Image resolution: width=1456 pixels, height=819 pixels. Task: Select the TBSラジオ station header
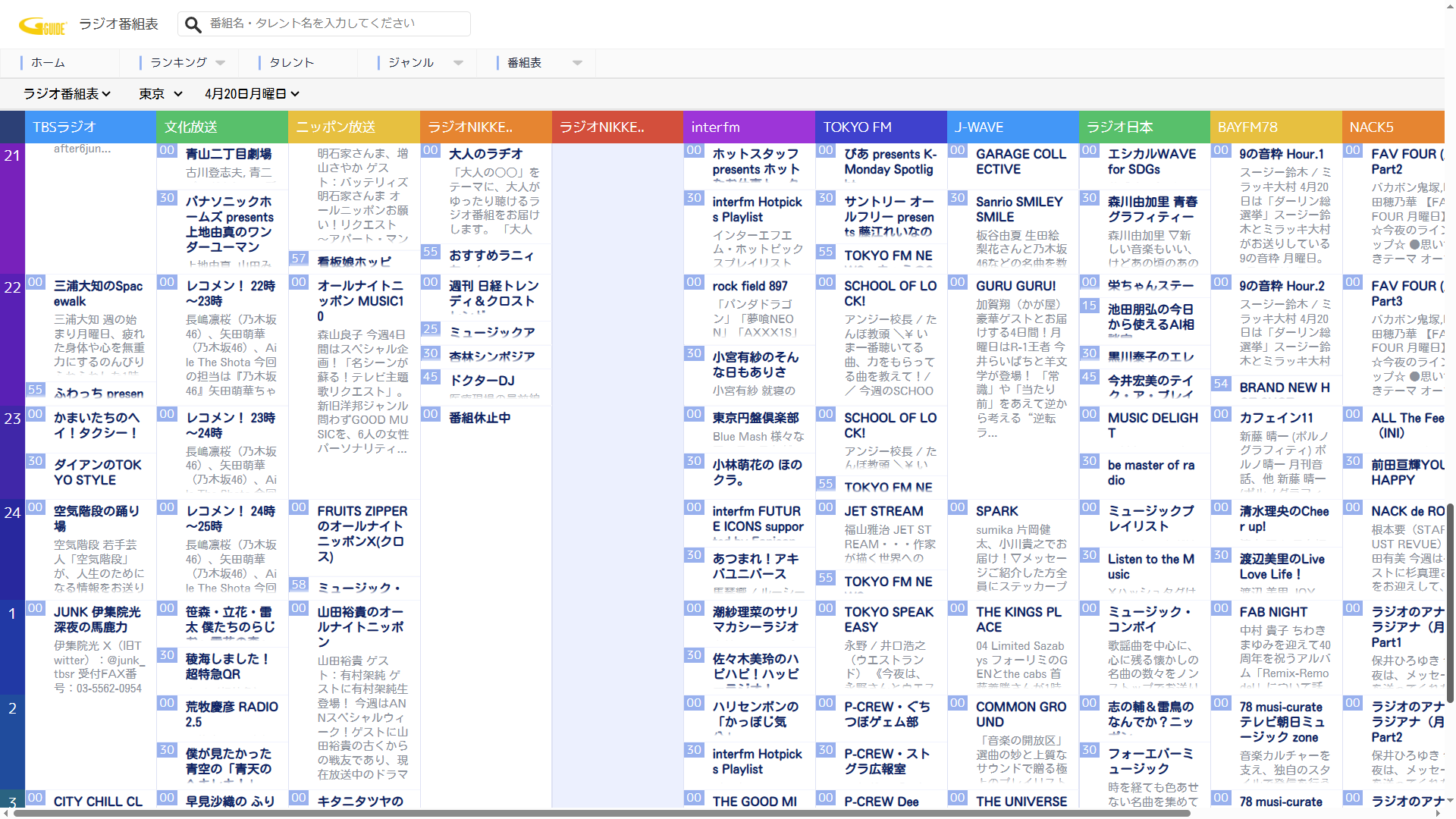coord(90,127)
